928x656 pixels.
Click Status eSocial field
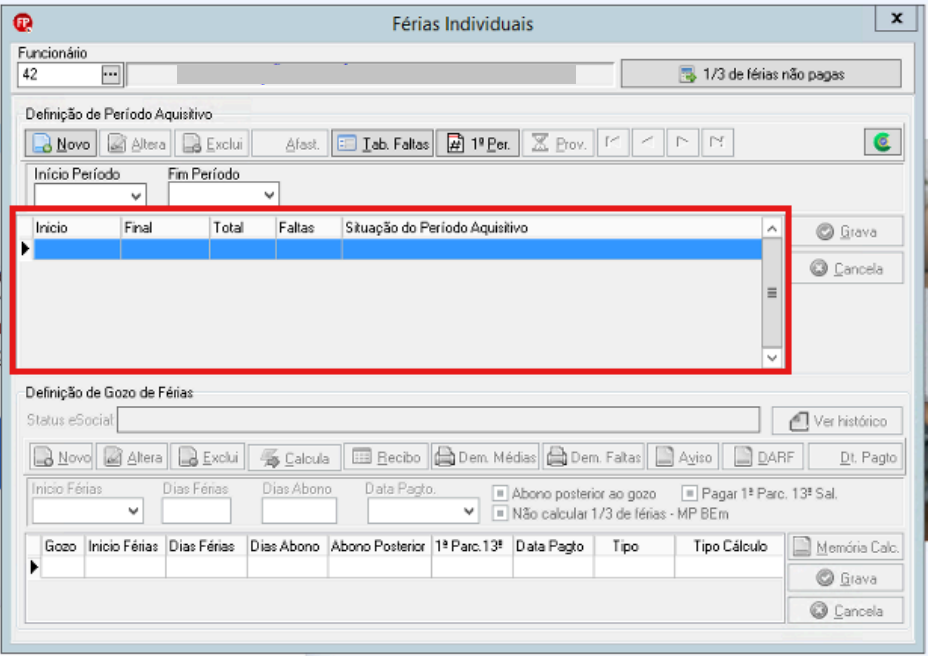(439, 420)
